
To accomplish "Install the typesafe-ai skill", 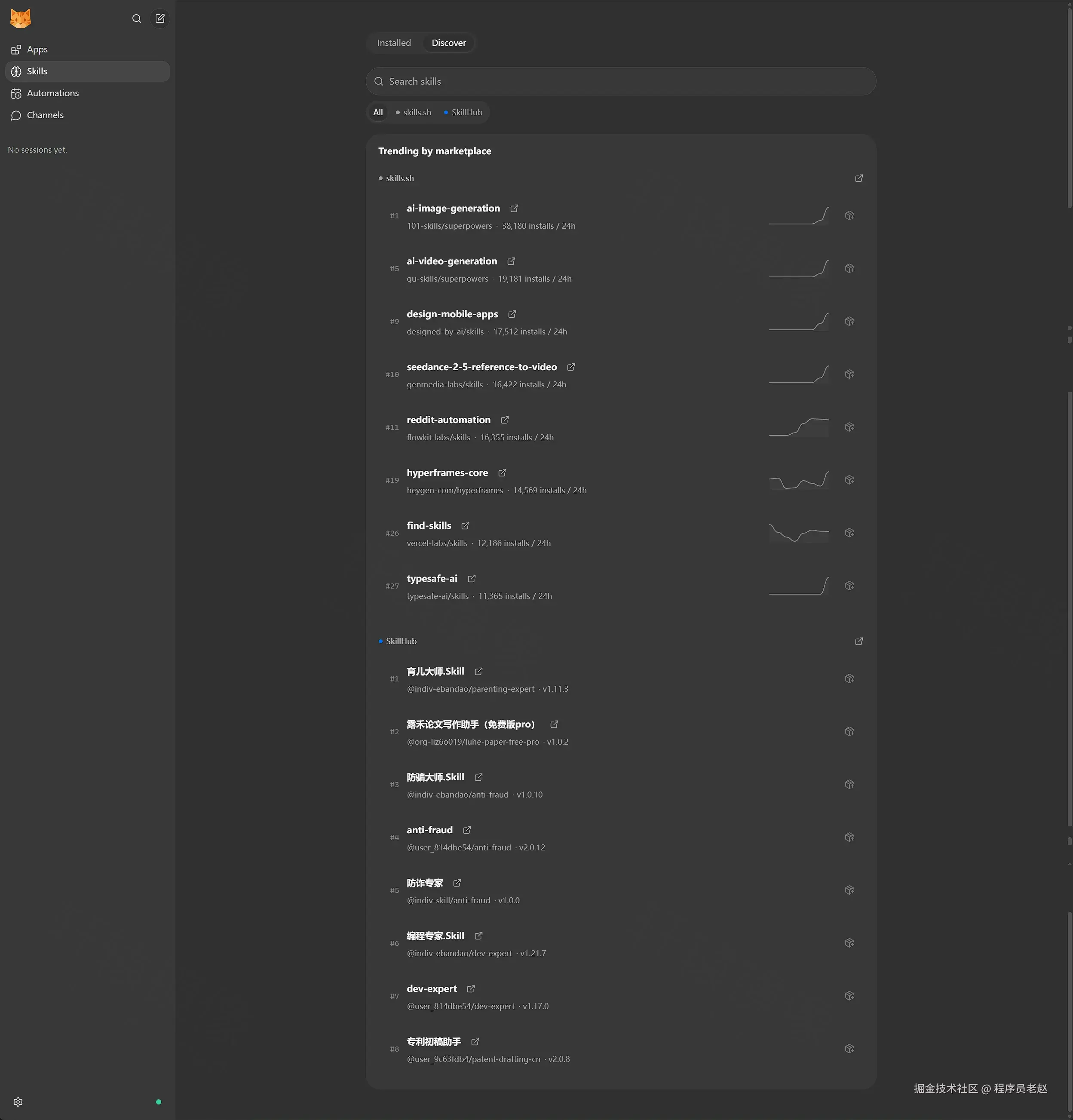I will [849, 586].
